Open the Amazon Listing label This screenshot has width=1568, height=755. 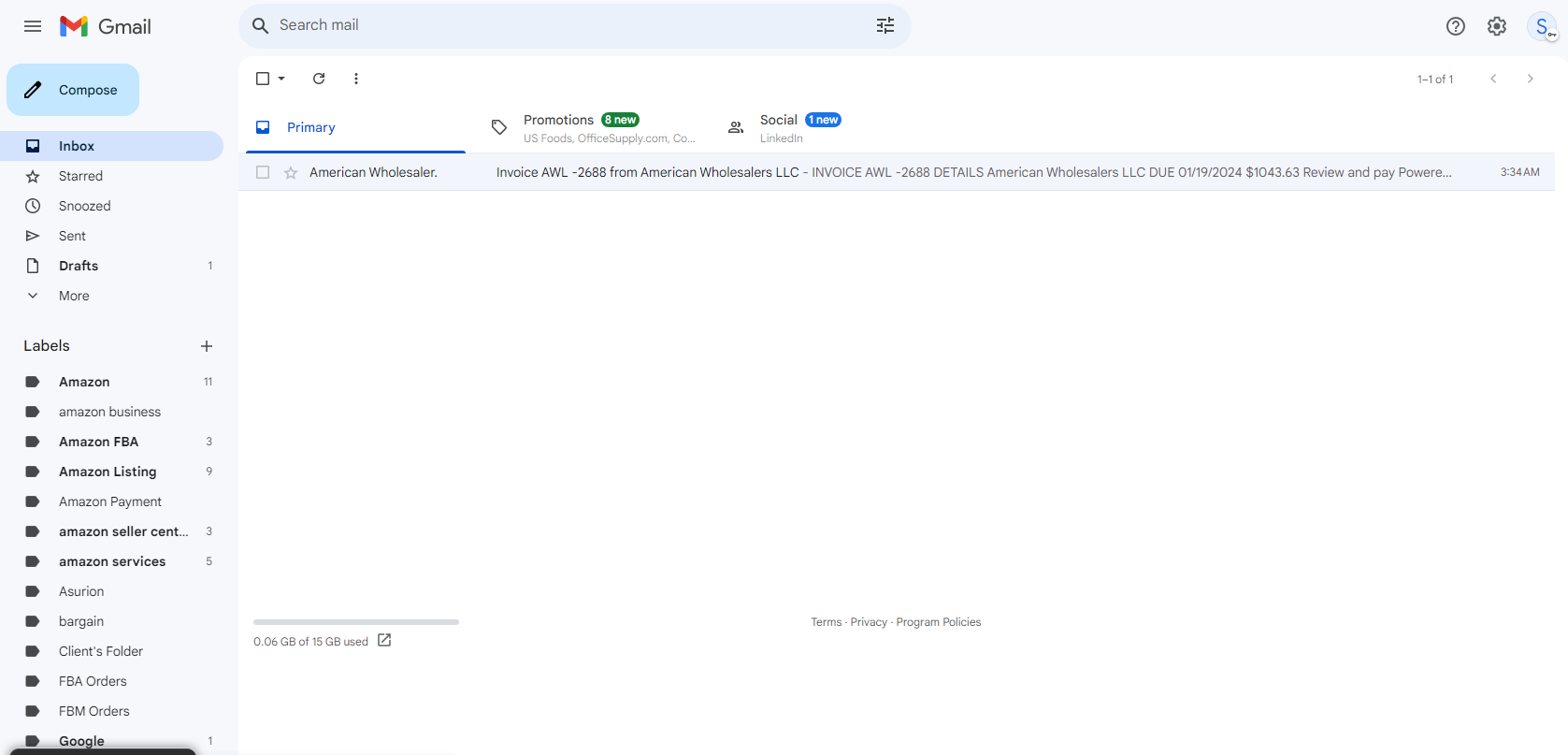(x=111, y=472)
